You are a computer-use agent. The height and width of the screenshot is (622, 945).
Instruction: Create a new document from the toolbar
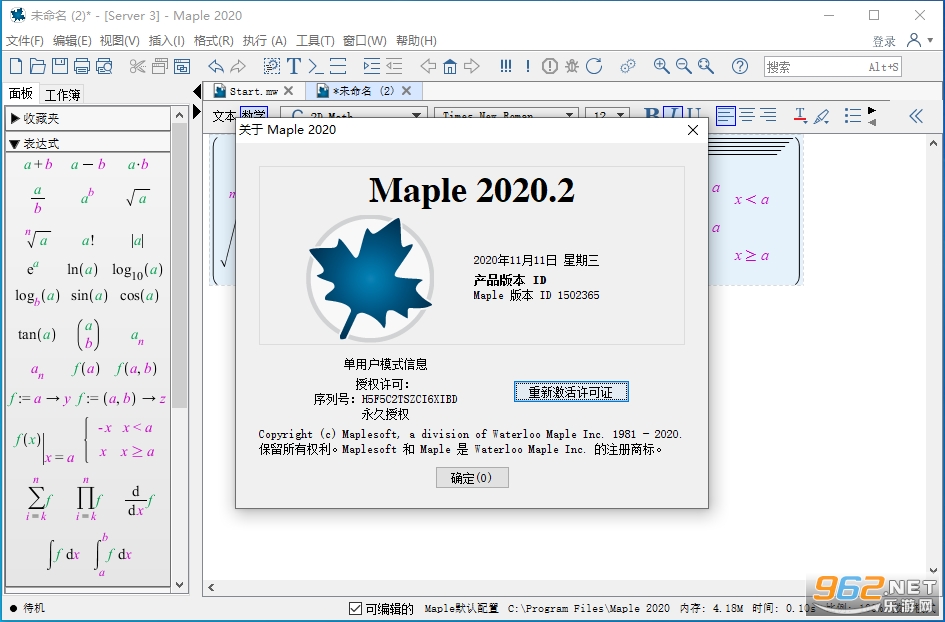[16, 66]
